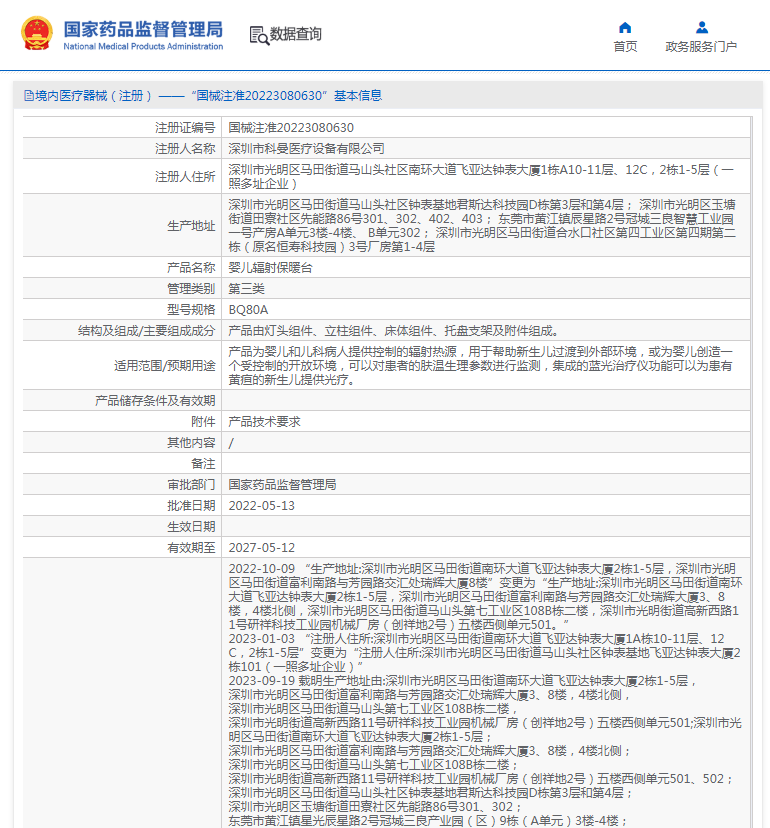This screenshot has height=828, width=770.
Task: Select the 2022-10-09 change record entry
Action: coord(485,597)
